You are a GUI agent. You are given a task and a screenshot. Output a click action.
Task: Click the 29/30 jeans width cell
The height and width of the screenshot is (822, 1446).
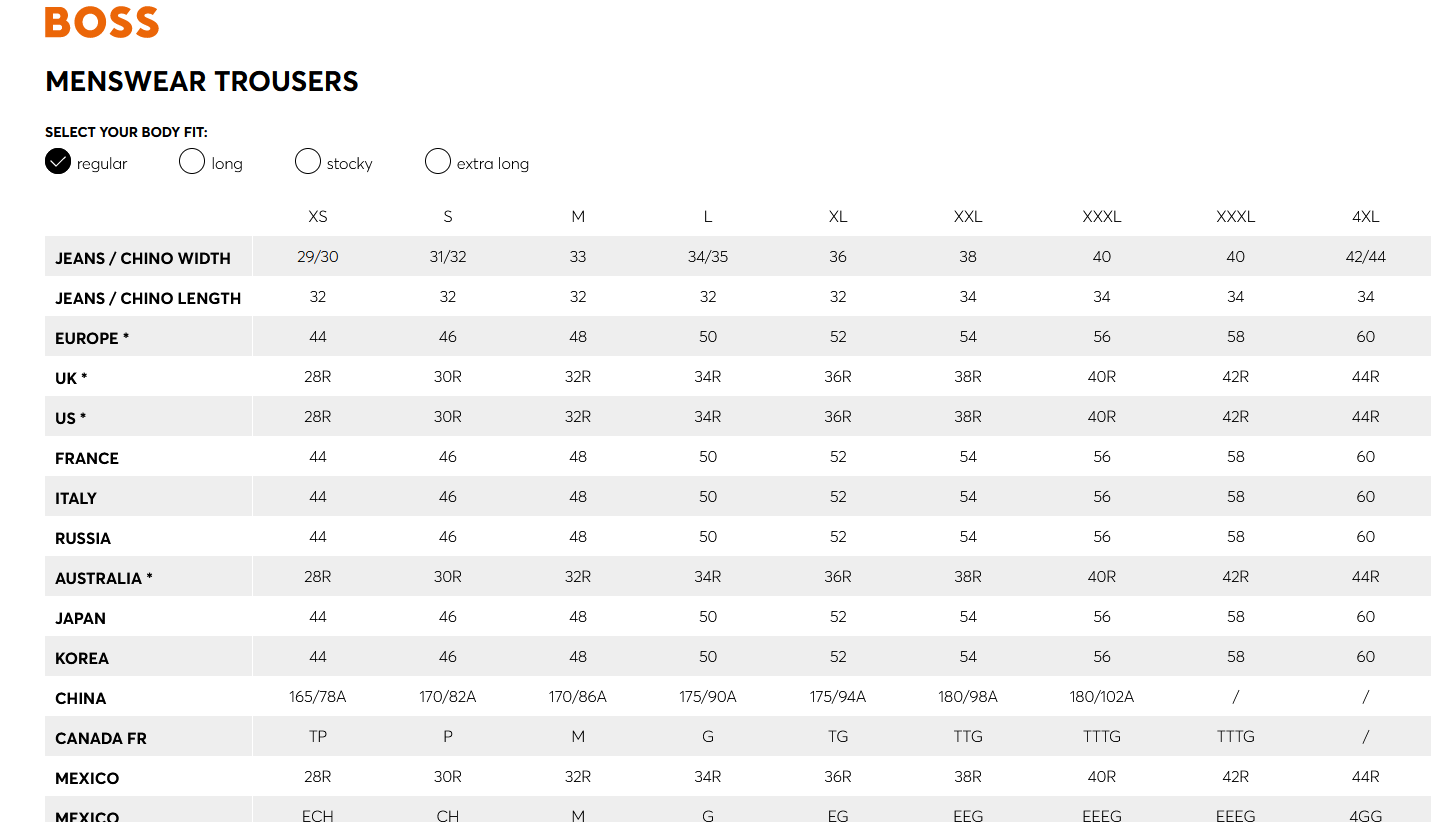coord(318,257)
